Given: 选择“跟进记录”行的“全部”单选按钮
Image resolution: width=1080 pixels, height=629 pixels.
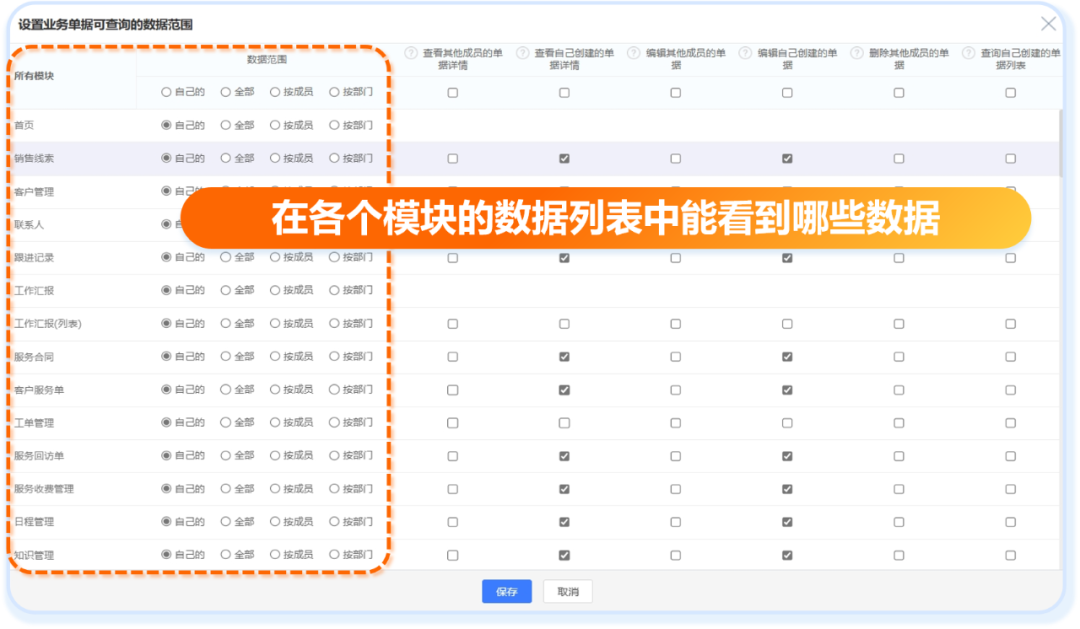Looking at the screenshot, I should [223, 257].
